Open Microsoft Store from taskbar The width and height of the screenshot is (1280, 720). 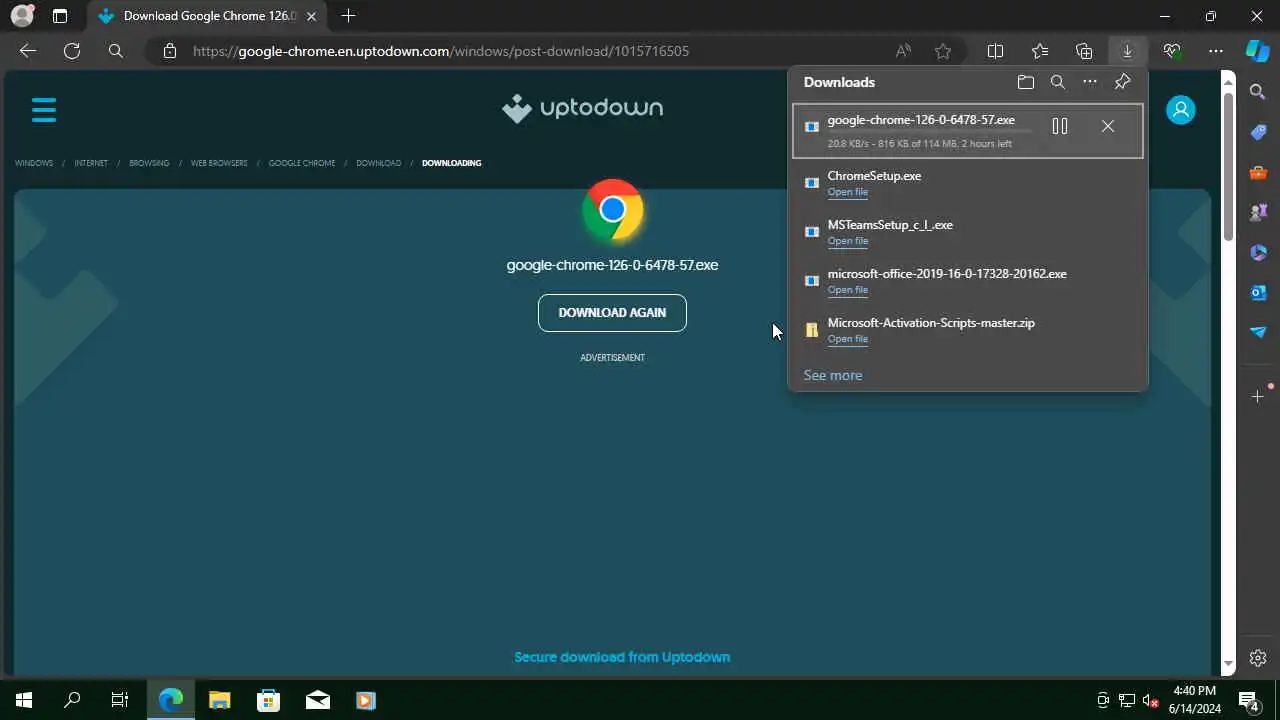[x=268, y=700]
